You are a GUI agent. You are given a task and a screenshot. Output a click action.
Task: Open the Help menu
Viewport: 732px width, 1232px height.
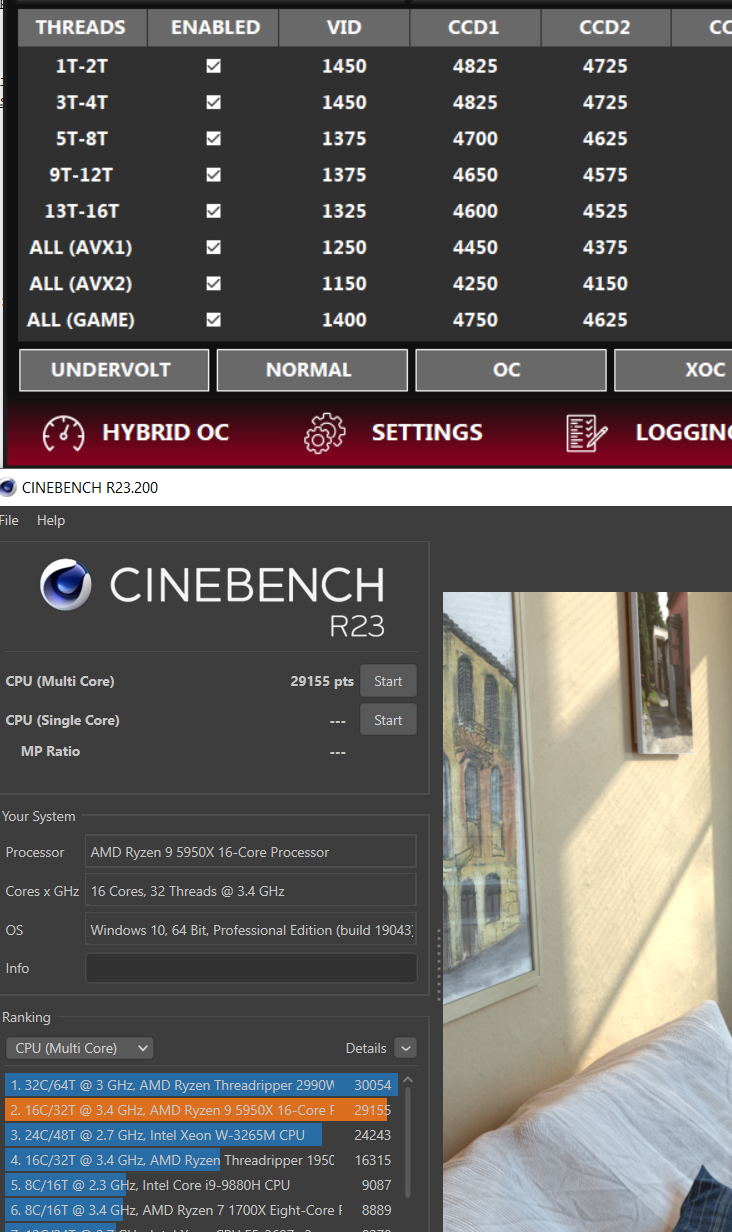[x=51, y=520]
